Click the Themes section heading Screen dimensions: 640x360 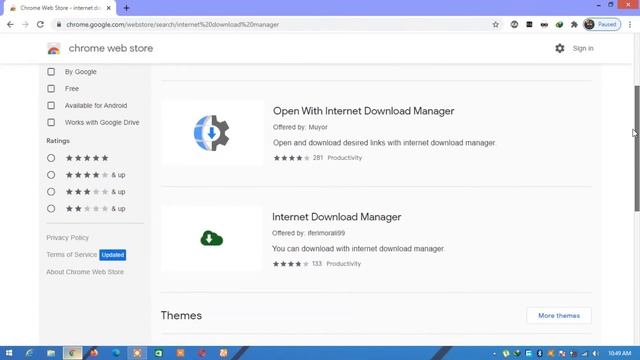point(181,316)
